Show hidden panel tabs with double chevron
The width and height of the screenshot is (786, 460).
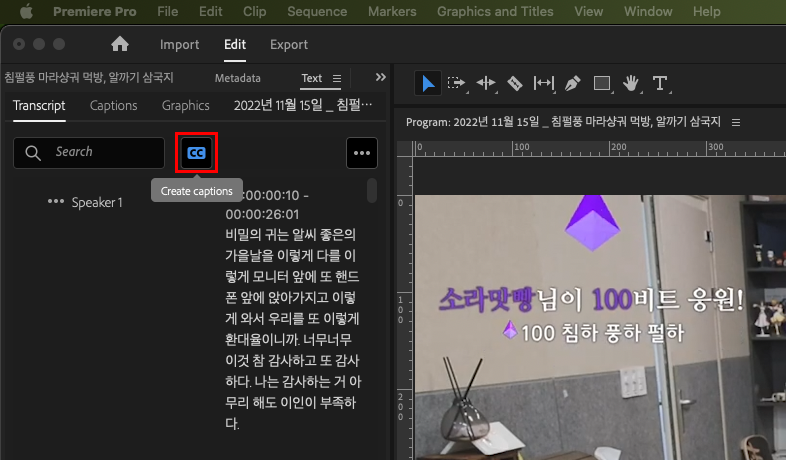pyautogui.click(x=380, y=77)
